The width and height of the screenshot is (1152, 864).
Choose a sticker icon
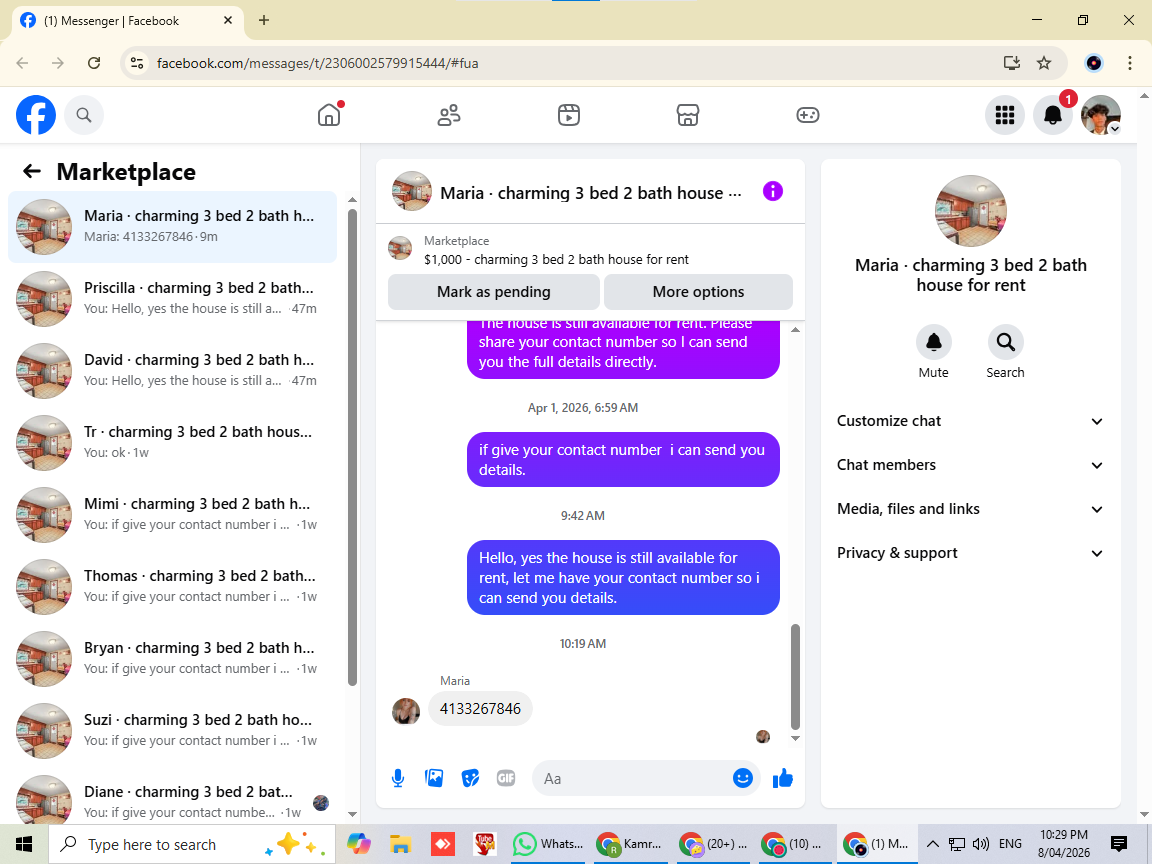(x=470, y=778)
